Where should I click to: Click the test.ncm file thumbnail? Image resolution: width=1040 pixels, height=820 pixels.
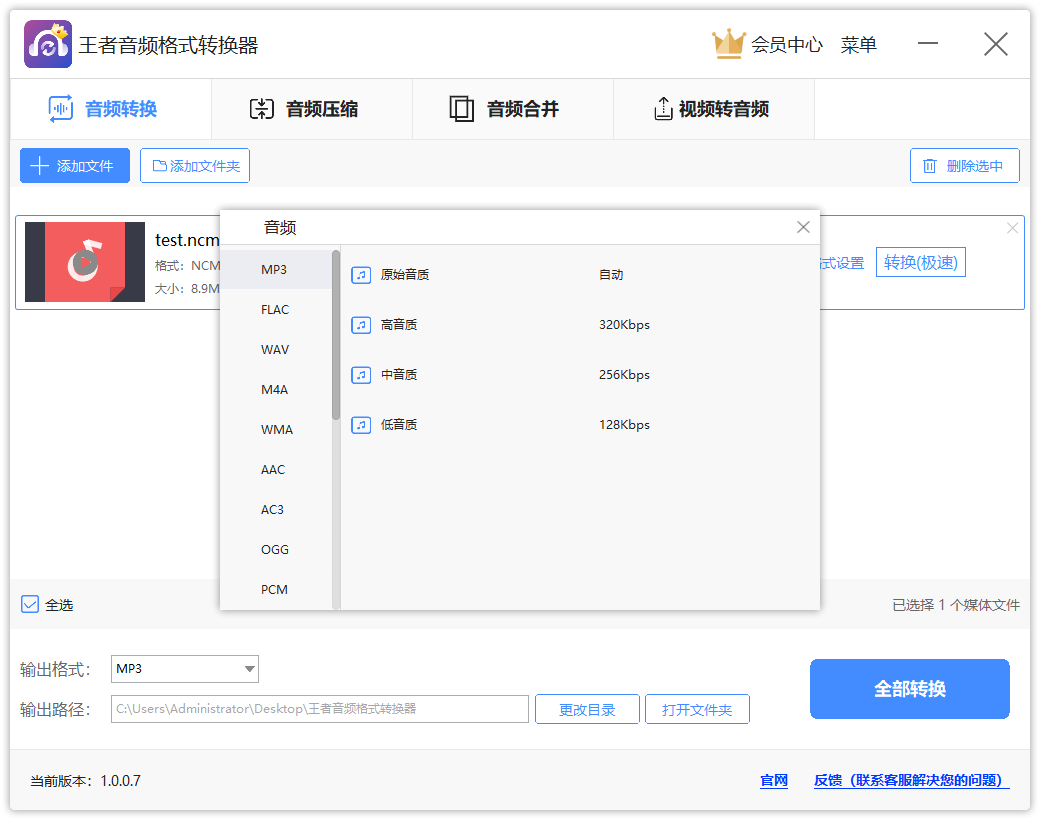pos(84,262)
